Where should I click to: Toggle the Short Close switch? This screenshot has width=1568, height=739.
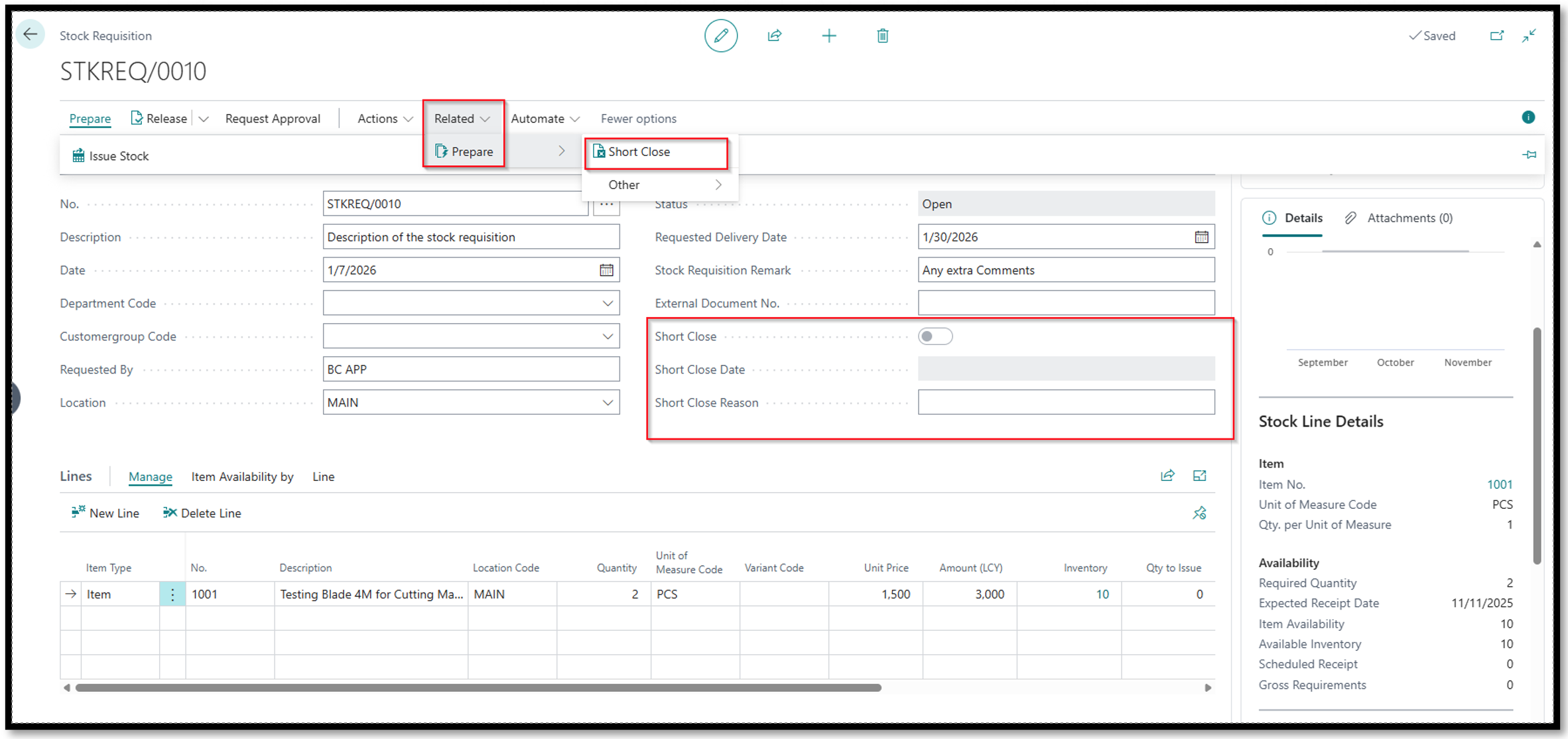[x=935, y=336]
